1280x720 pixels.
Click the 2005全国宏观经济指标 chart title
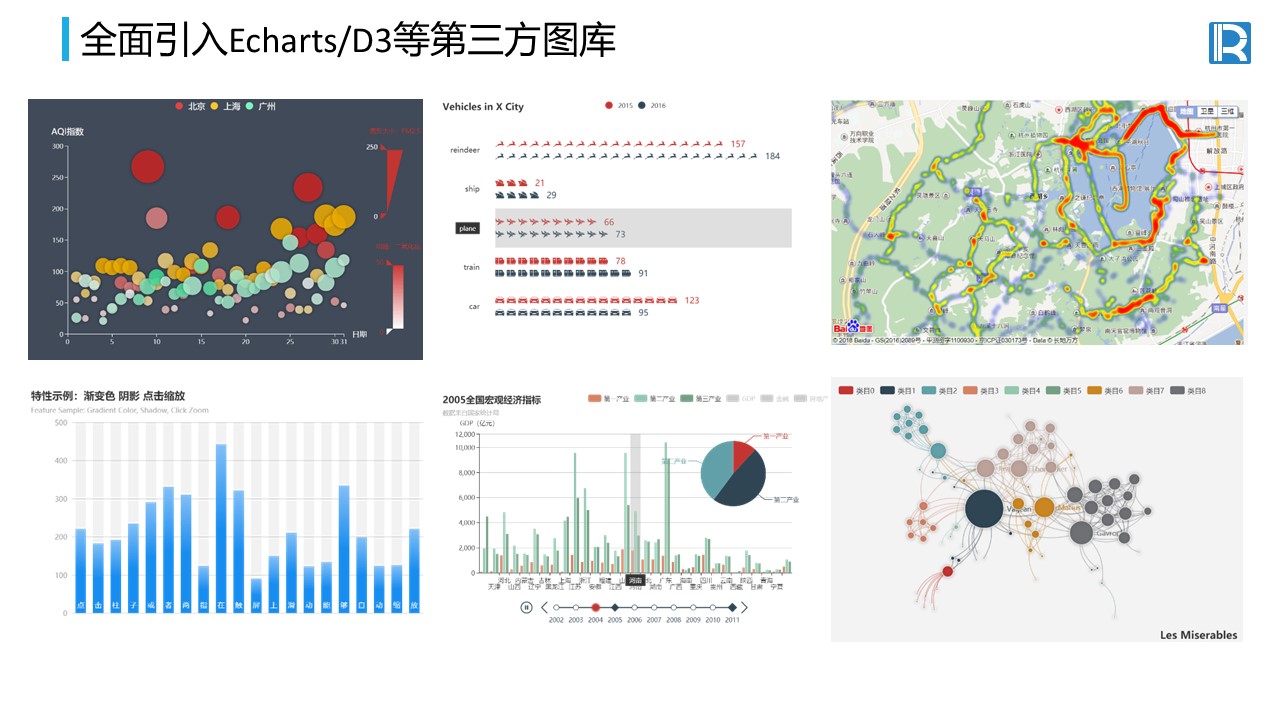pos(491,400)
